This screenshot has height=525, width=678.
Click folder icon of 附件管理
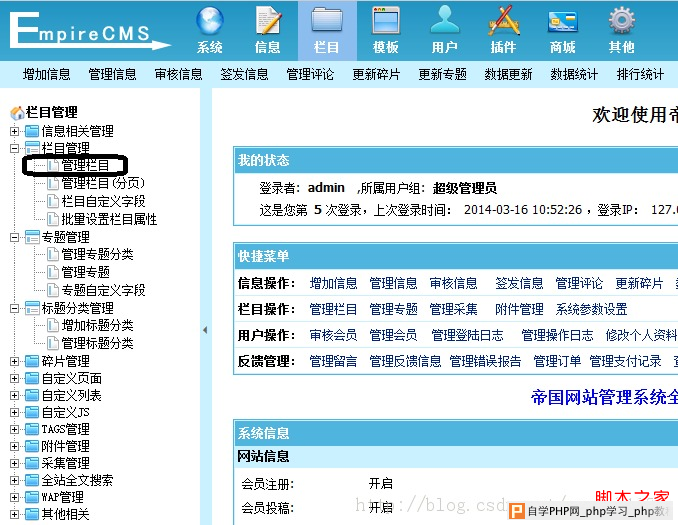coord(32,446)
